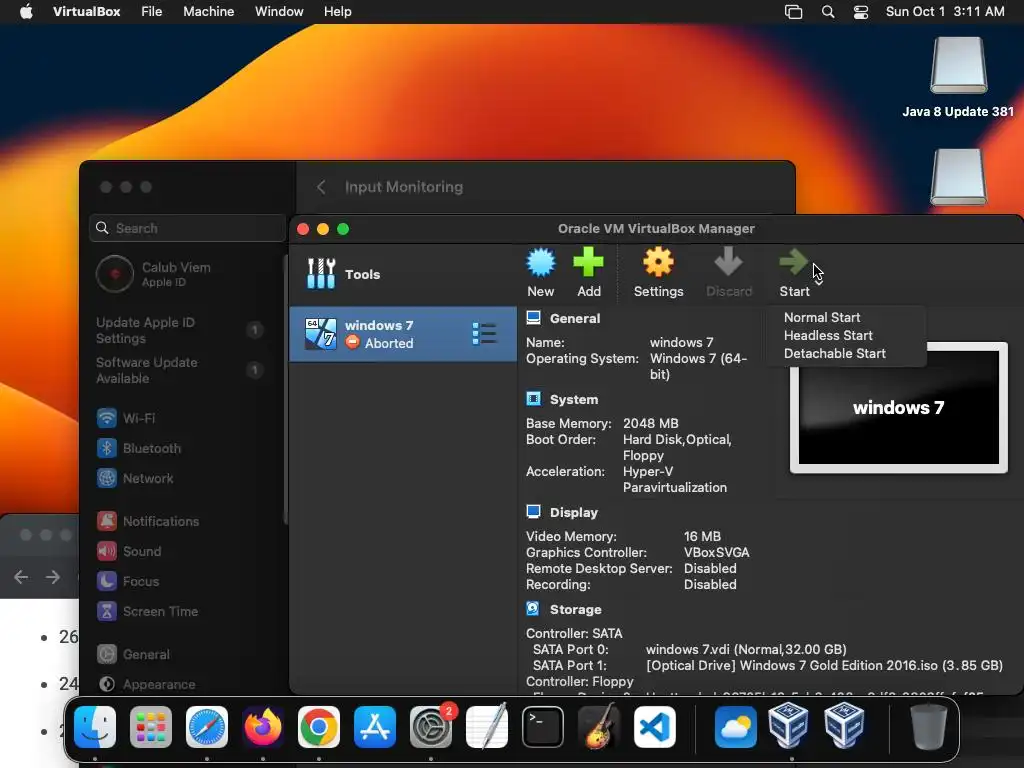Open Software Update Available in sidebar
1024x768 pixels.
180,370
